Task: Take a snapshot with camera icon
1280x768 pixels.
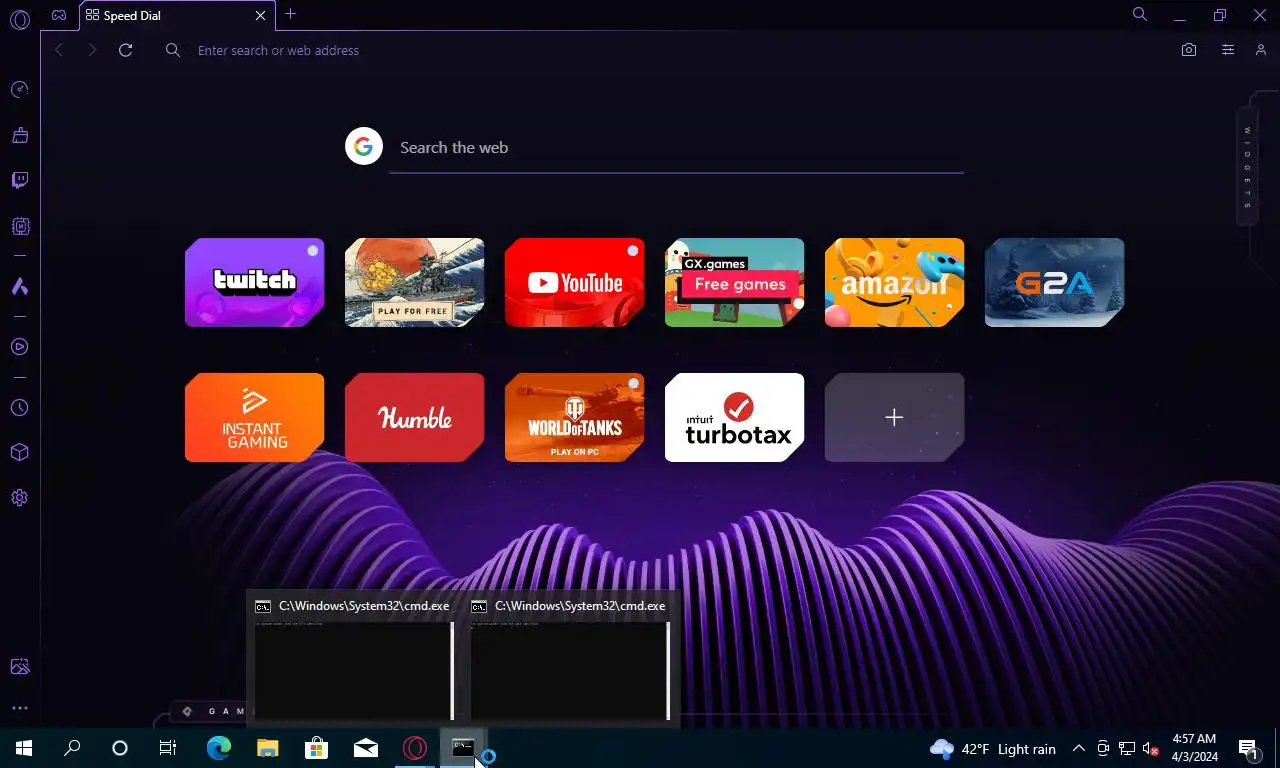Action: [1189, 50]
